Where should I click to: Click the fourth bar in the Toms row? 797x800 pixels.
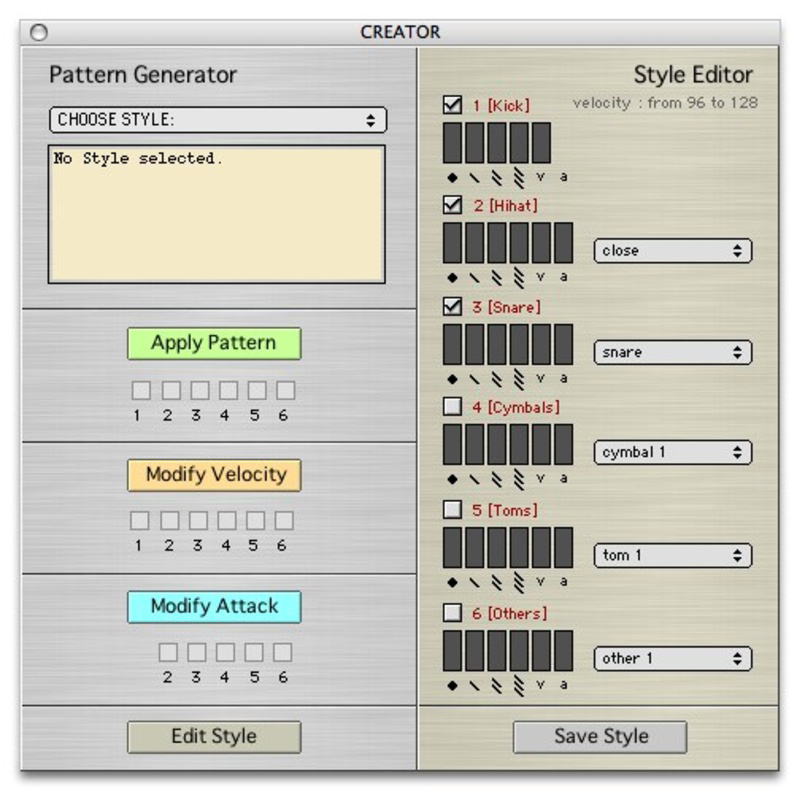click(519, 547)
